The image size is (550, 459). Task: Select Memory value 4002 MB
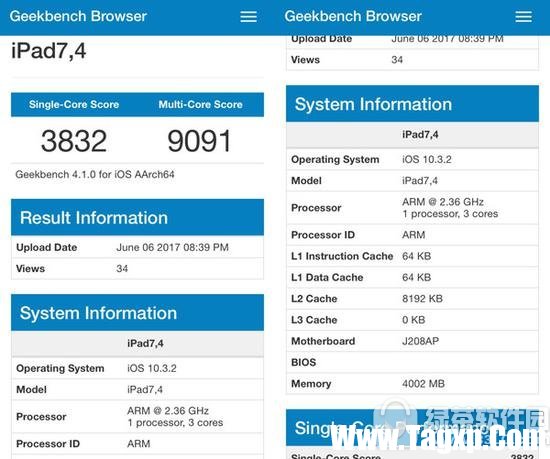click(423, 384)
